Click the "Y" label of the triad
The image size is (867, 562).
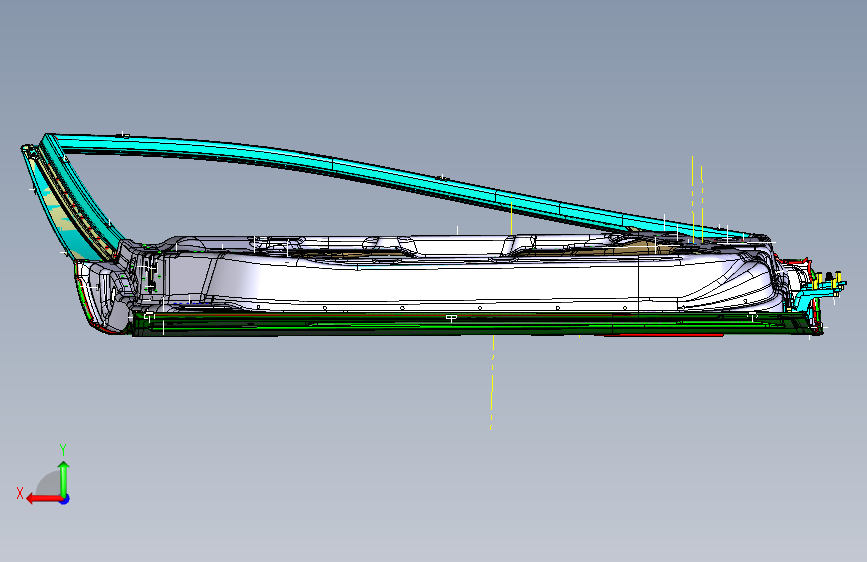click(x=63, y=450)
